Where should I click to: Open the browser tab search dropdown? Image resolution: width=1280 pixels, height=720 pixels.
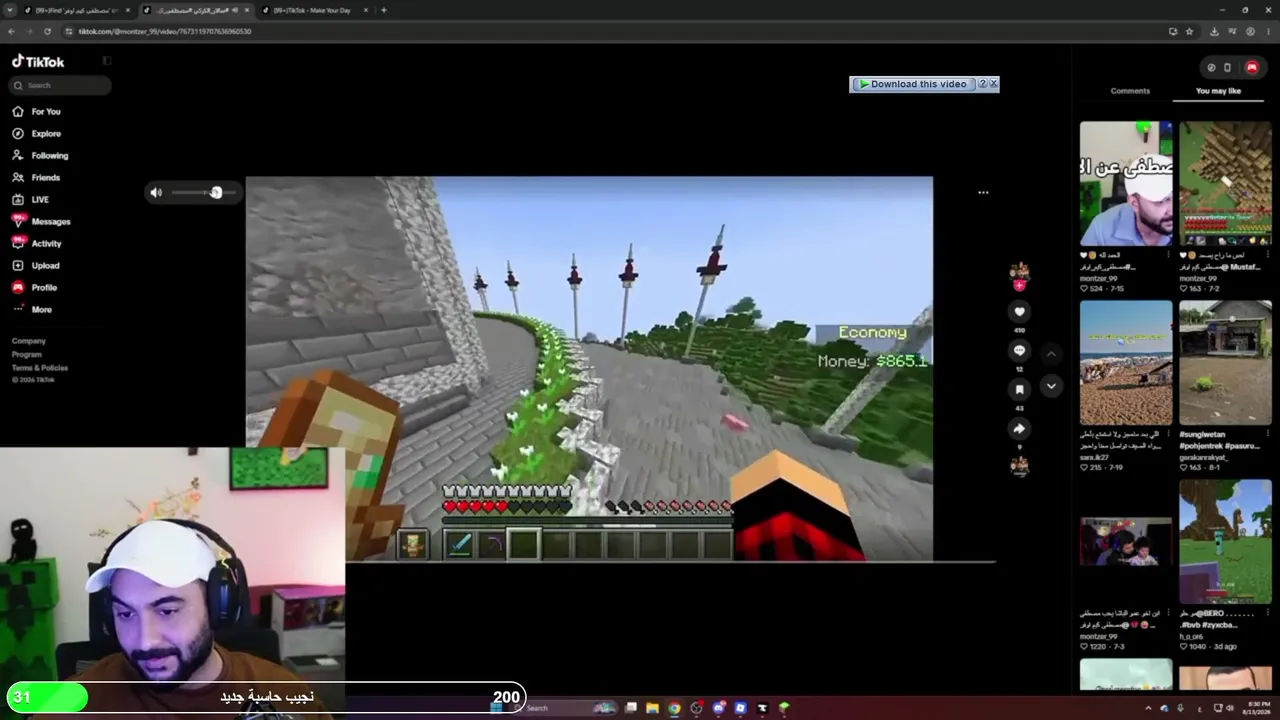pos(10,10)
